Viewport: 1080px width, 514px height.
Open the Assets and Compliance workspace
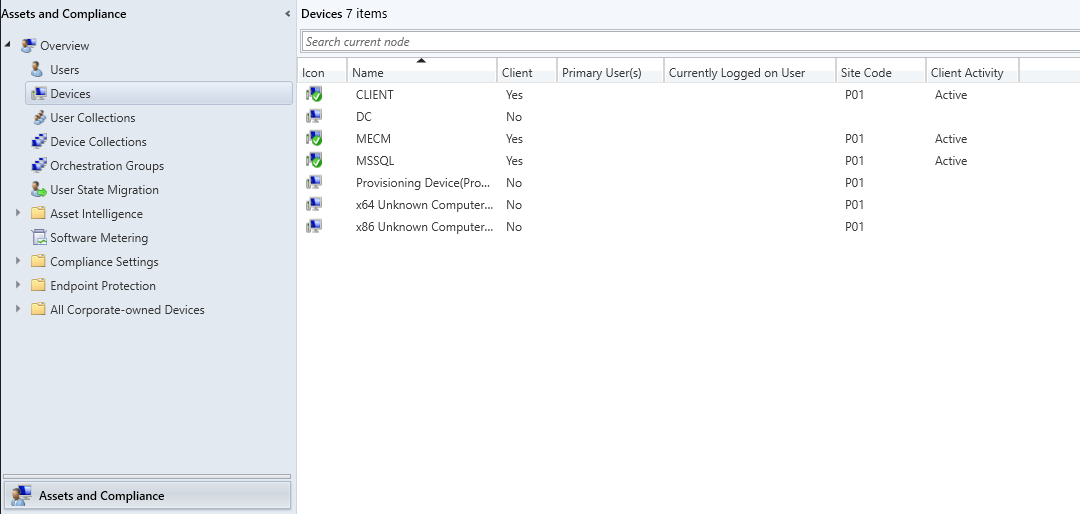147,495
